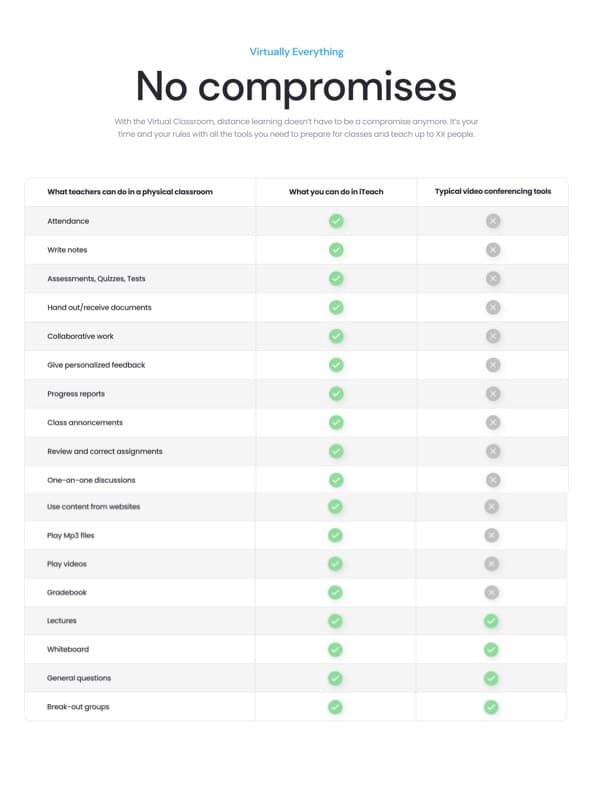Click 'Typical video conferencing tools' column header

coord(492,192)
